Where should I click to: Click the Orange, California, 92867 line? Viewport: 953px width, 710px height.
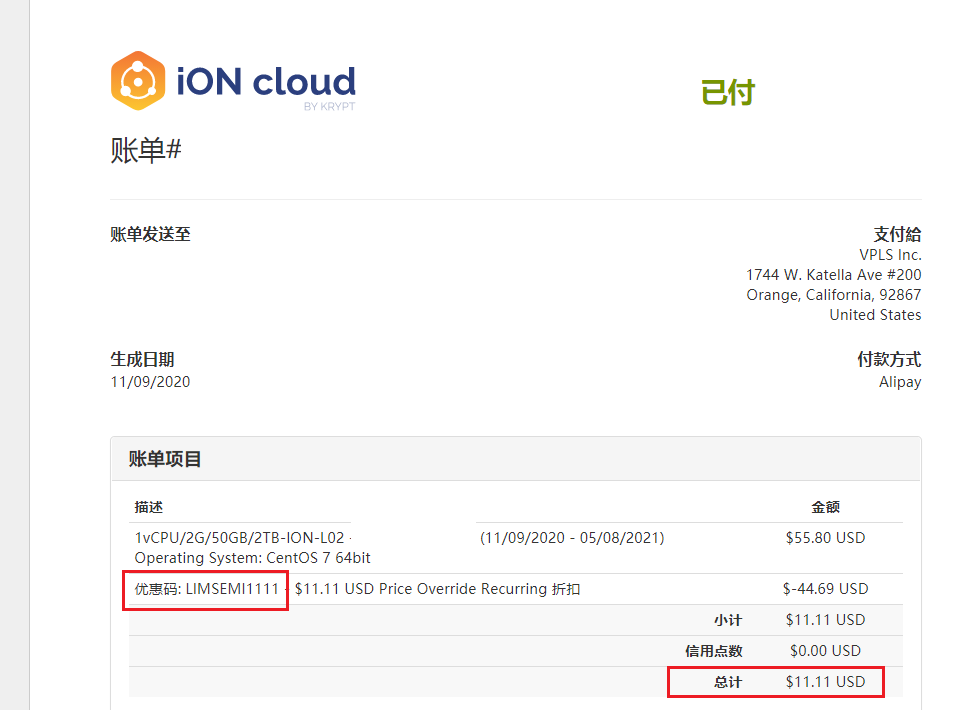pos(834,295)
